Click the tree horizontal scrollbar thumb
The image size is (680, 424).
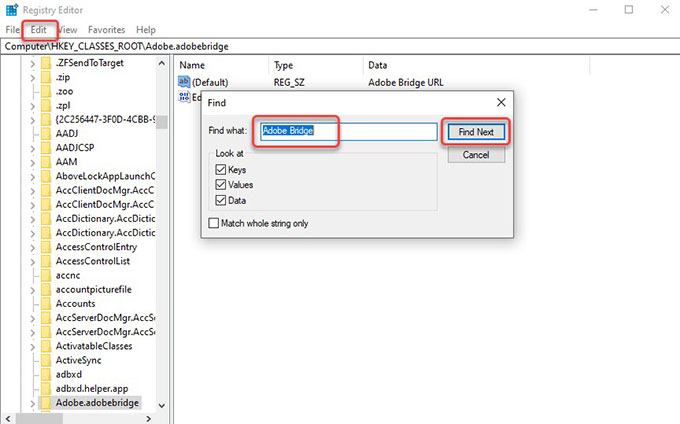(x=39, y=419)
